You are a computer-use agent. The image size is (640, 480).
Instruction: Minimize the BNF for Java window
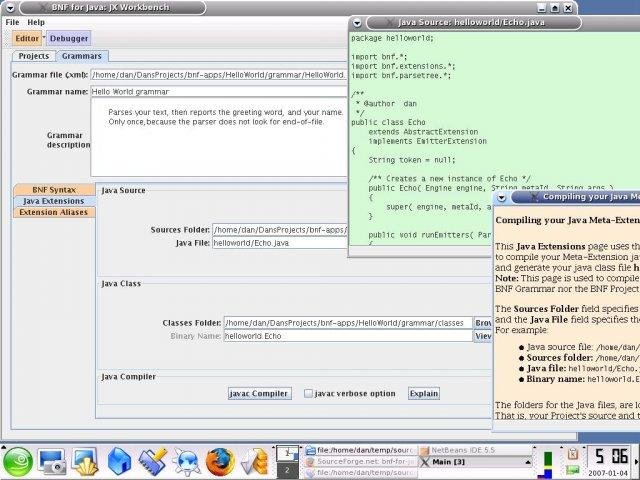(542, 8)
